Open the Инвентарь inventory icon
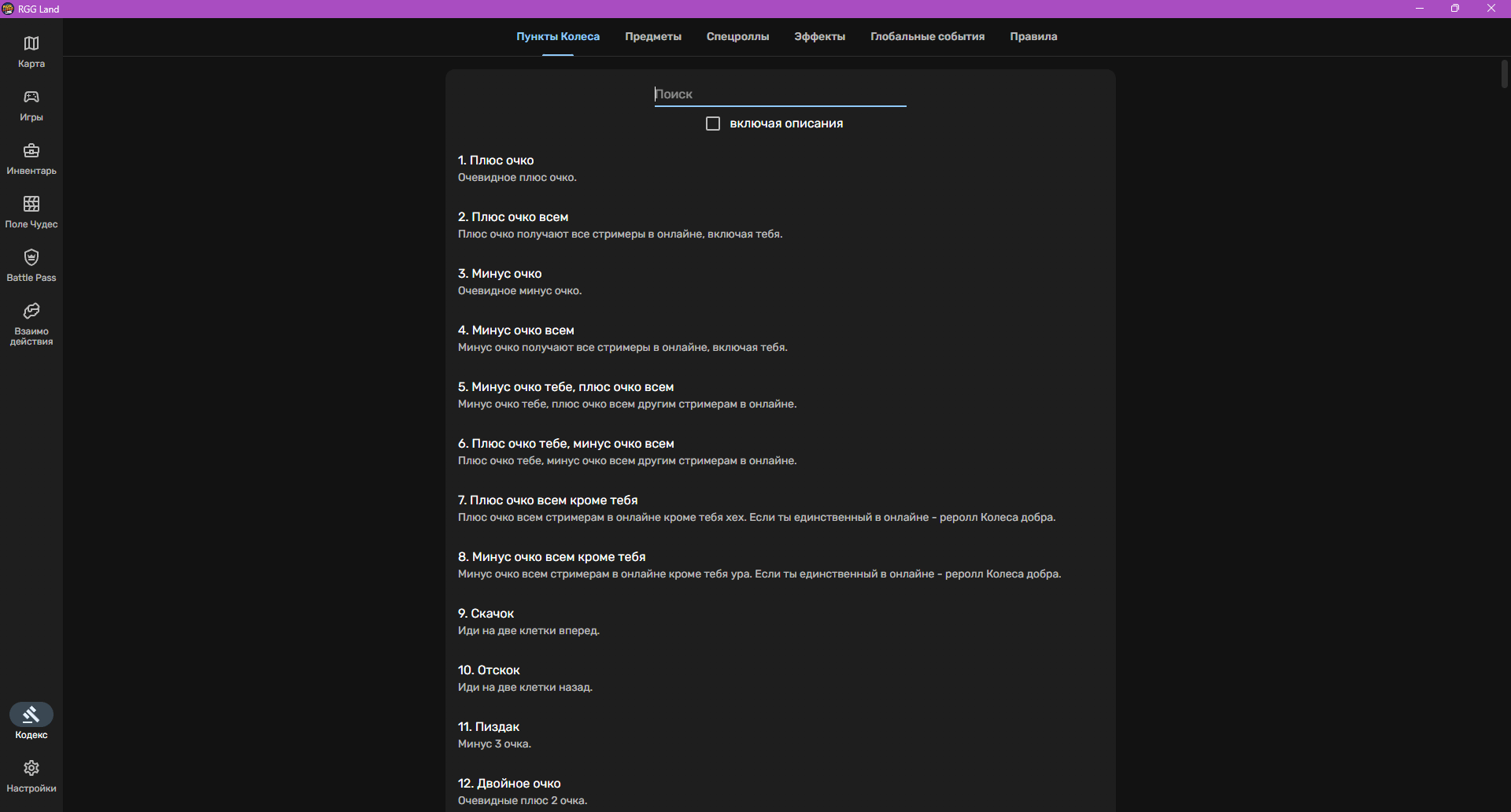Screen dimensions: 1511x812 (x=31, y=150)
